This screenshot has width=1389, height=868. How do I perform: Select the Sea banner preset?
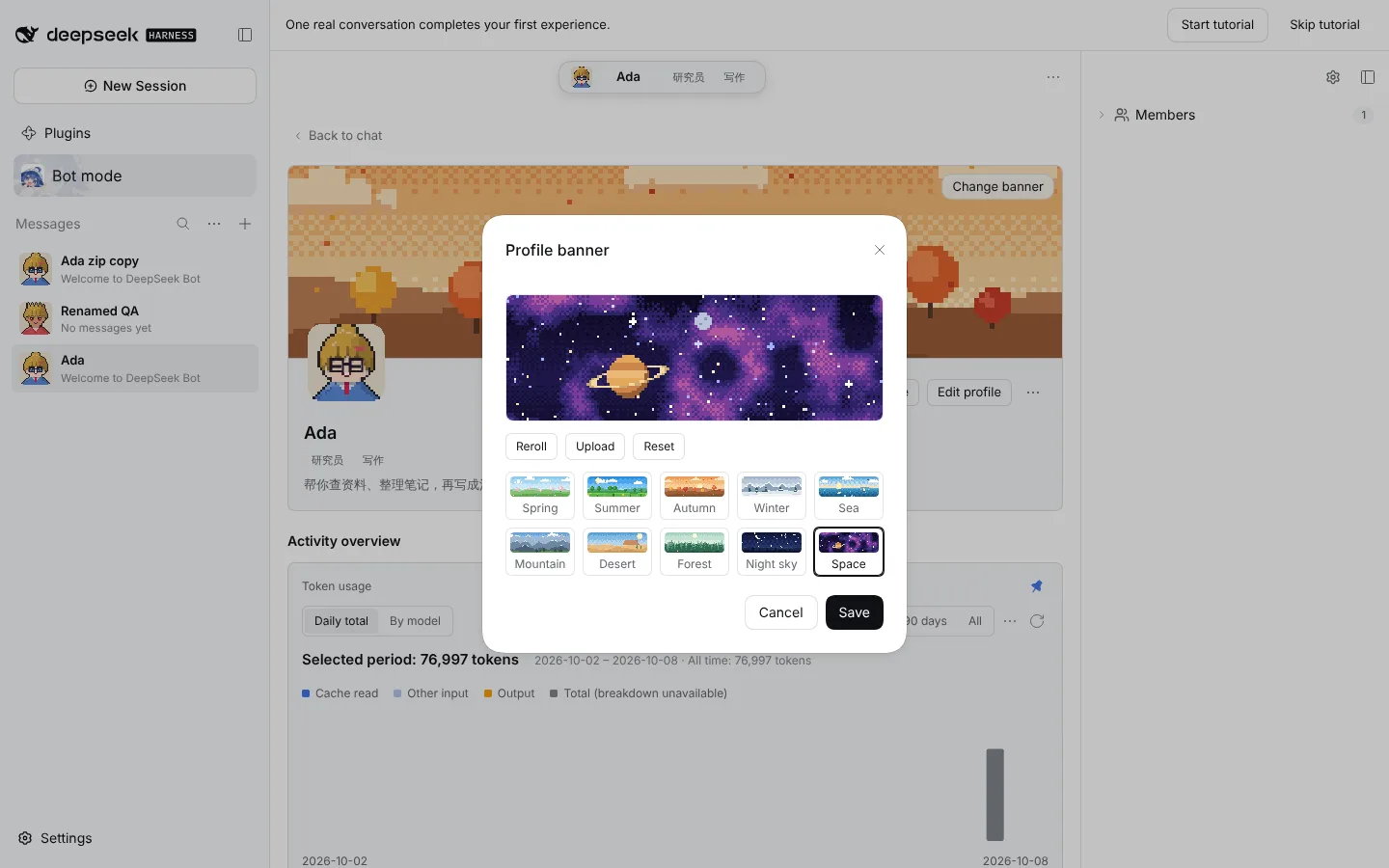pyautogui.click(x=849, y=496)
